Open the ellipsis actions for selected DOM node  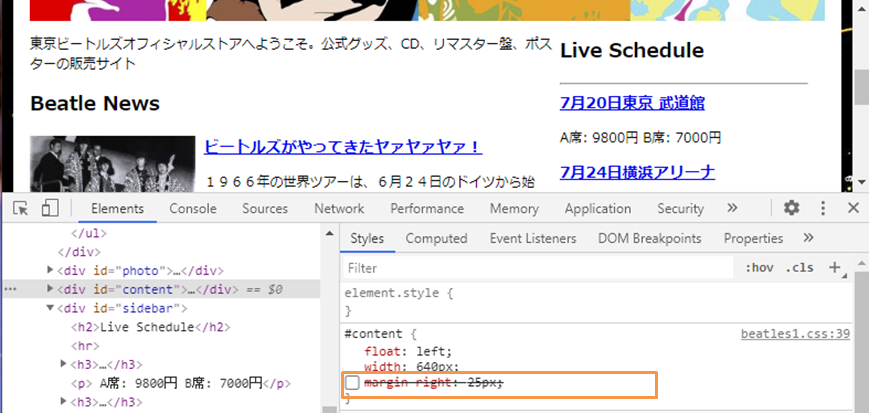pos(10,289)
